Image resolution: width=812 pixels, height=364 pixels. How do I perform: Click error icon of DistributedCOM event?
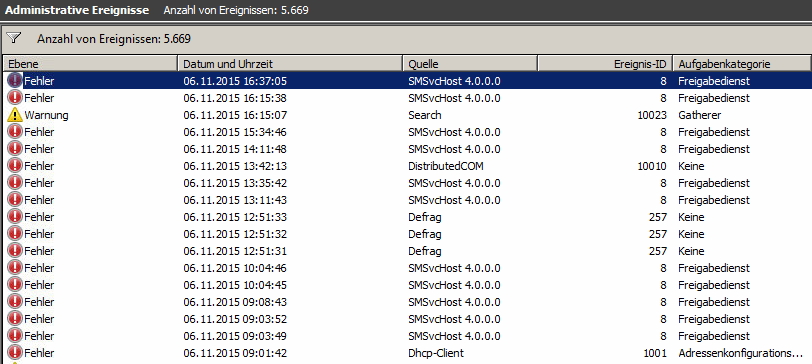(15, 166)
